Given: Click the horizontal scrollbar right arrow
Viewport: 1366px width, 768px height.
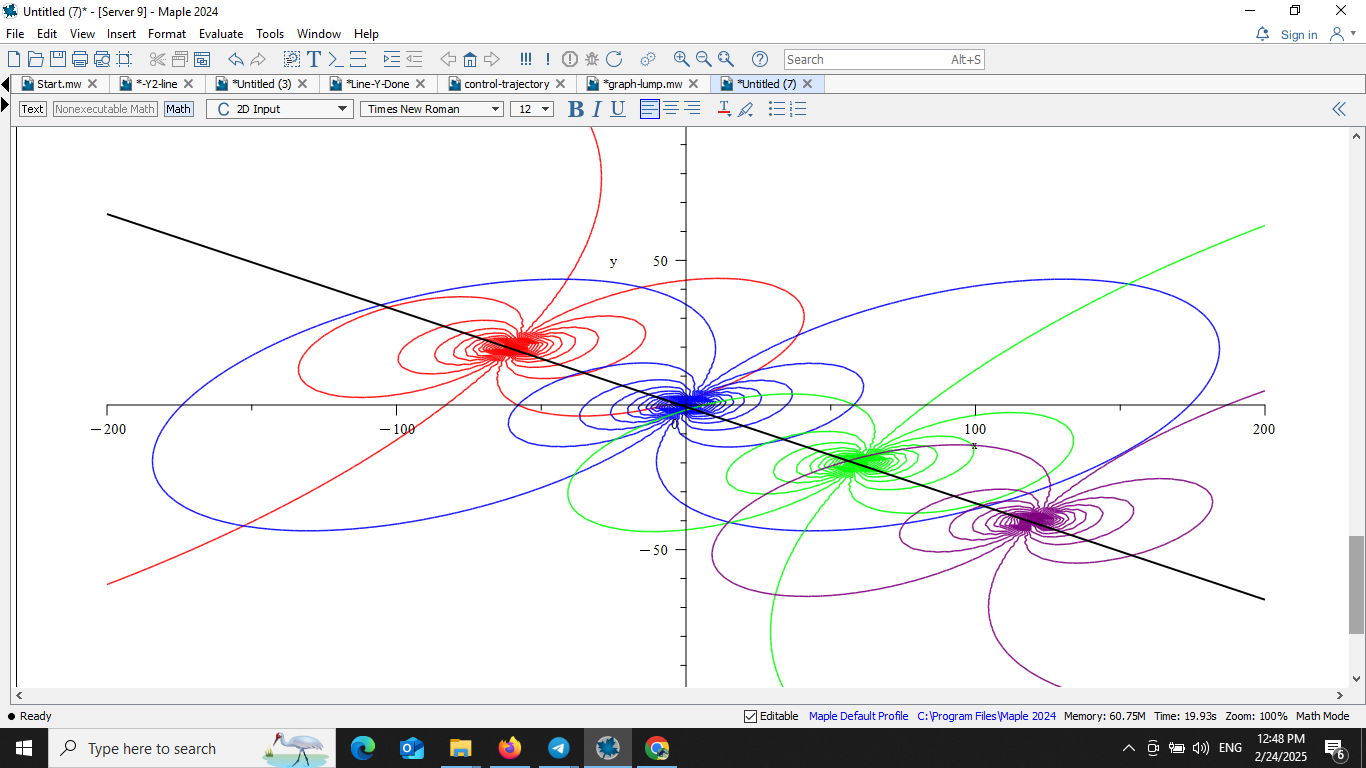Looking at the screenshot, I should [x=1341, y=695].
